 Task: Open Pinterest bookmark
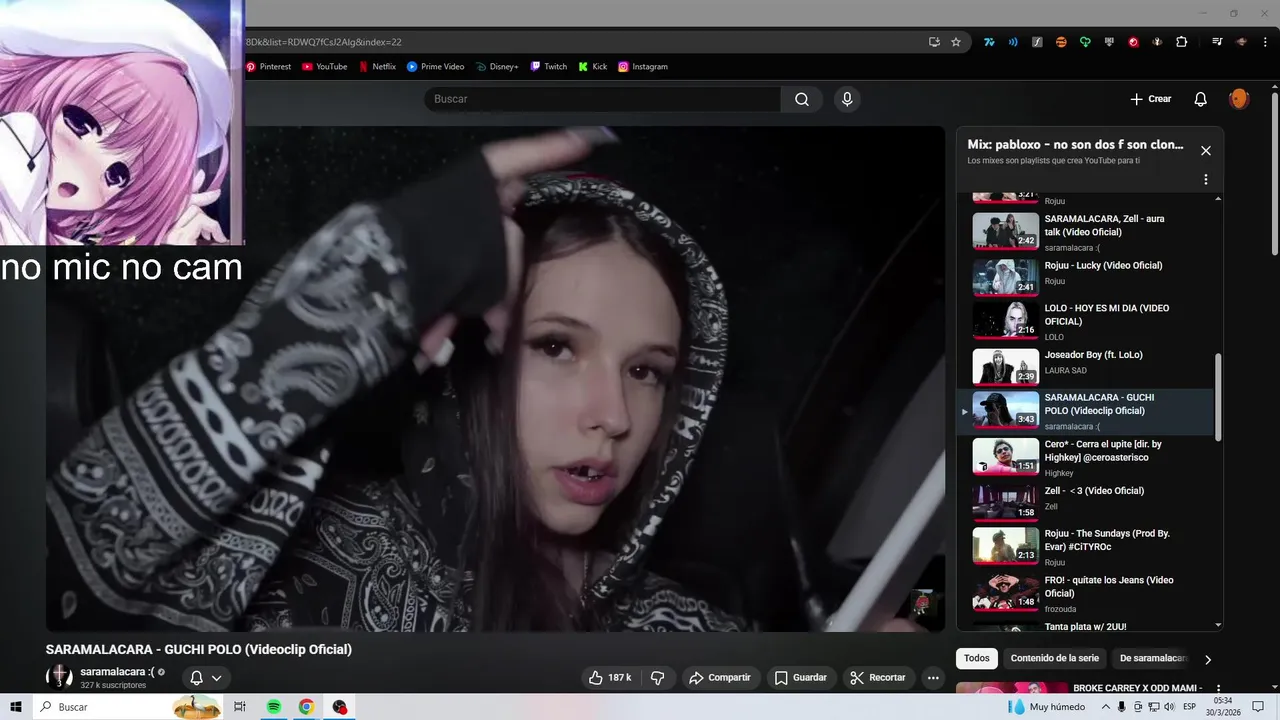[268, 67]
